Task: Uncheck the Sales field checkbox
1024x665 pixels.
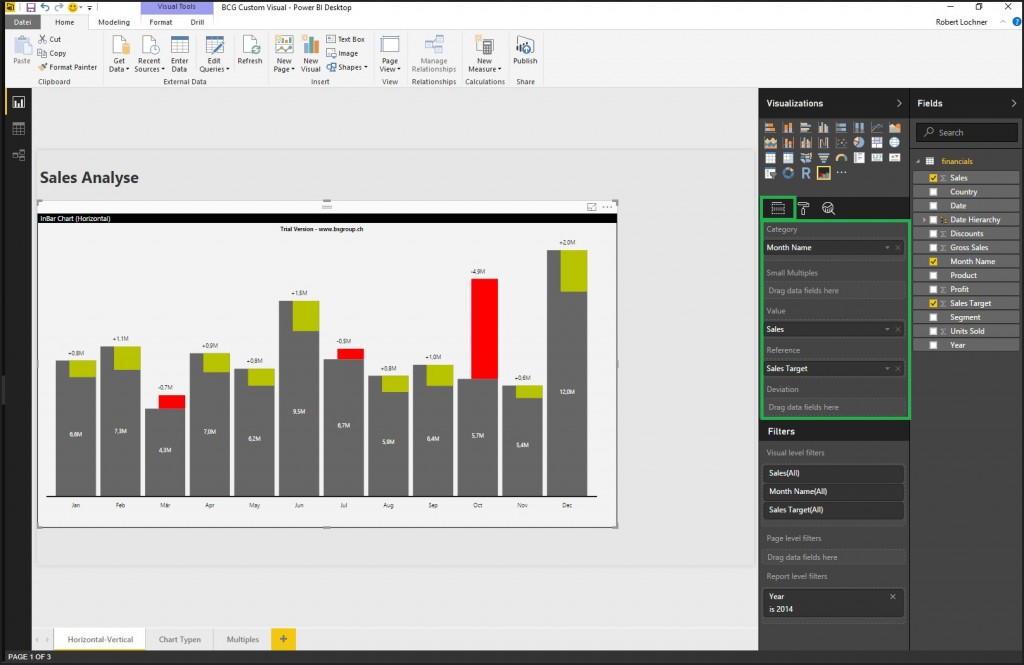Action: [x=933, y=177]
